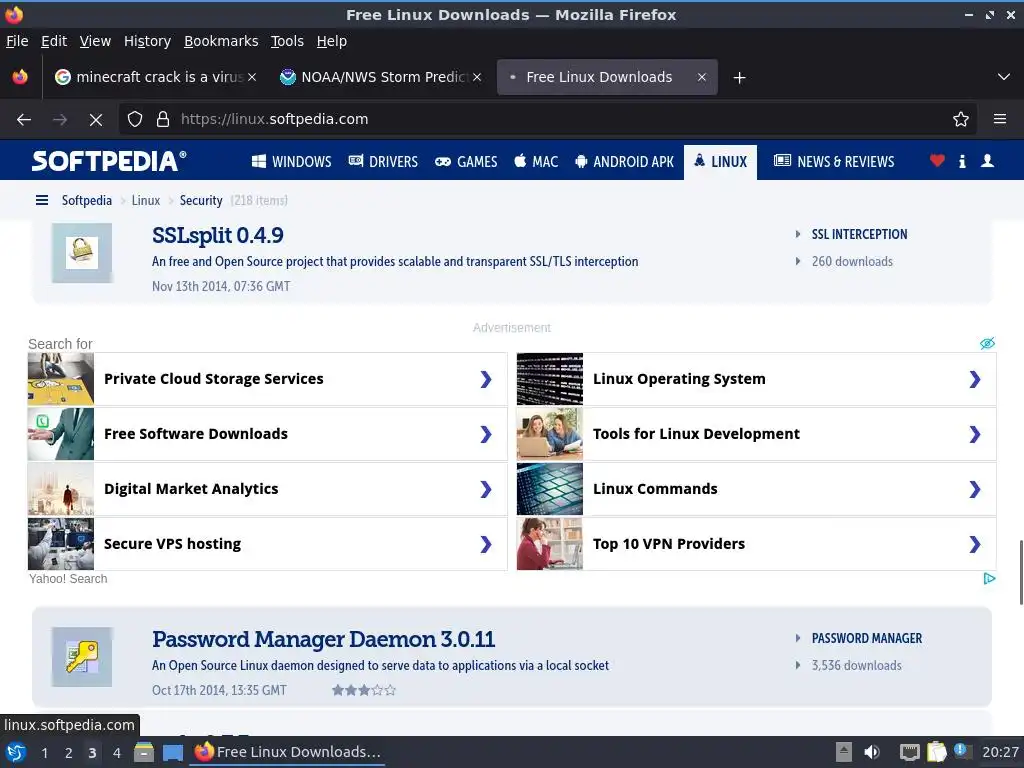Expand the list all tabs dropdown
Screen dimensions: 1024x768
(x=1004, y=77)
